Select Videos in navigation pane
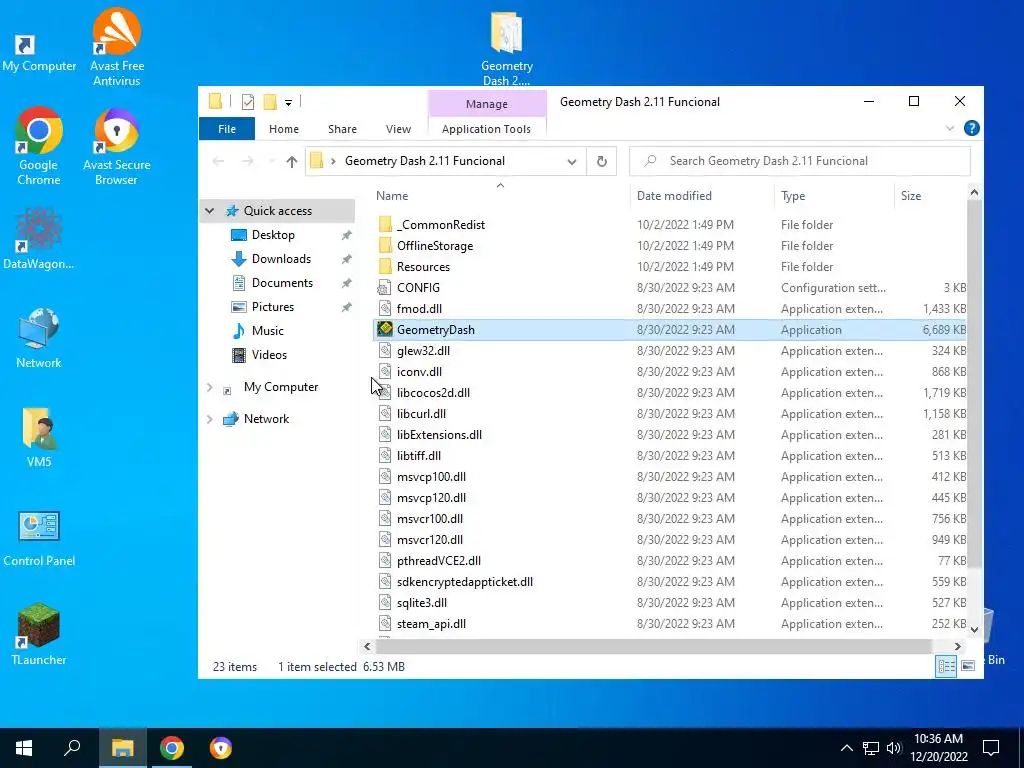Screen dimensions: 1024x768 point(269,355)
